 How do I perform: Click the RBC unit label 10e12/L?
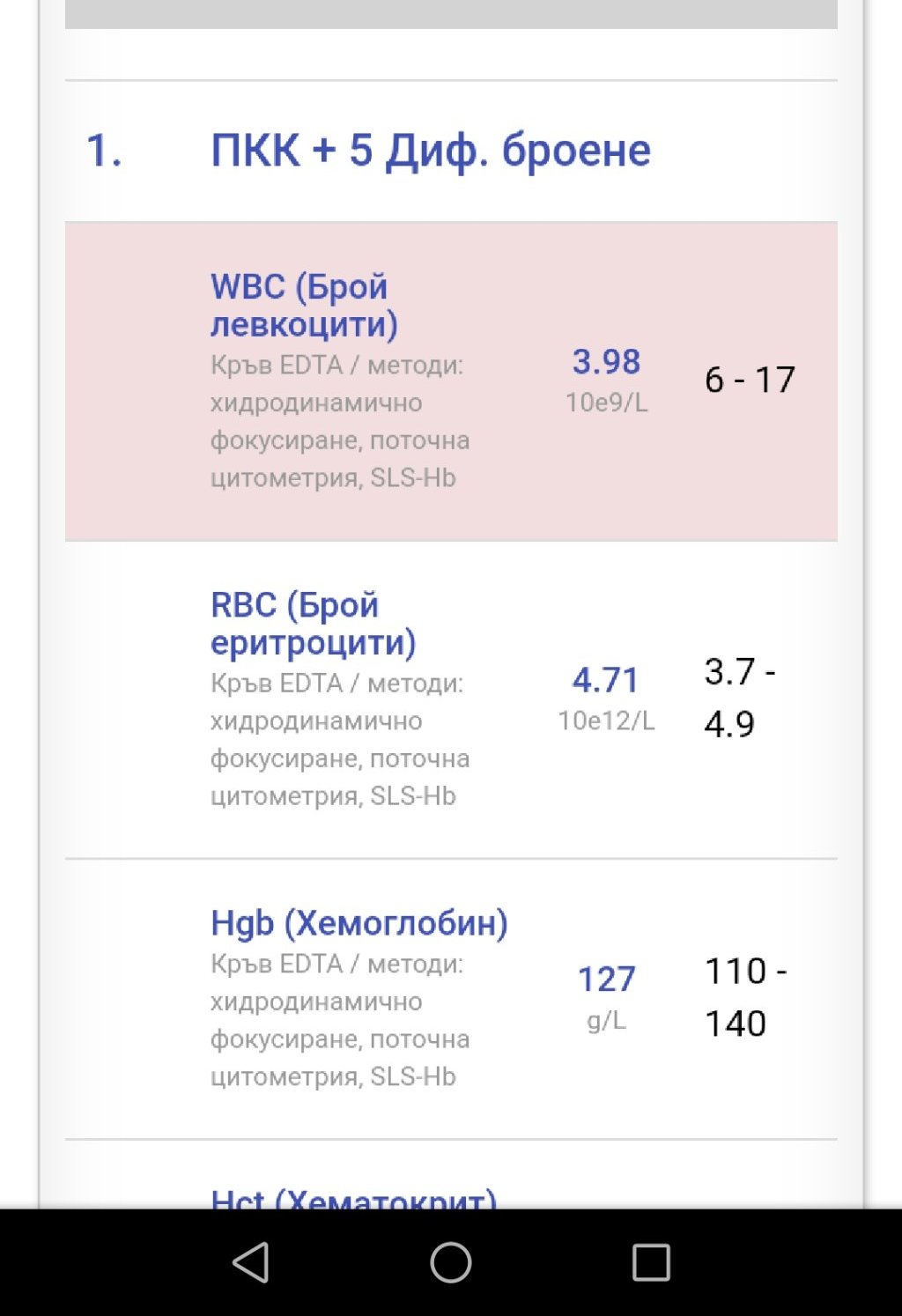606,721
